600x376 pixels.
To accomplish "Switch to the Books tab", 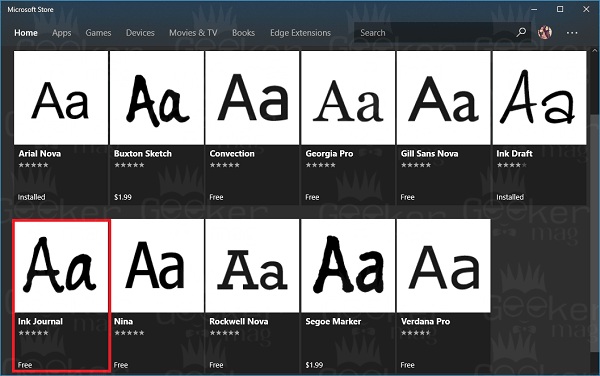I will tap(243, 33).
